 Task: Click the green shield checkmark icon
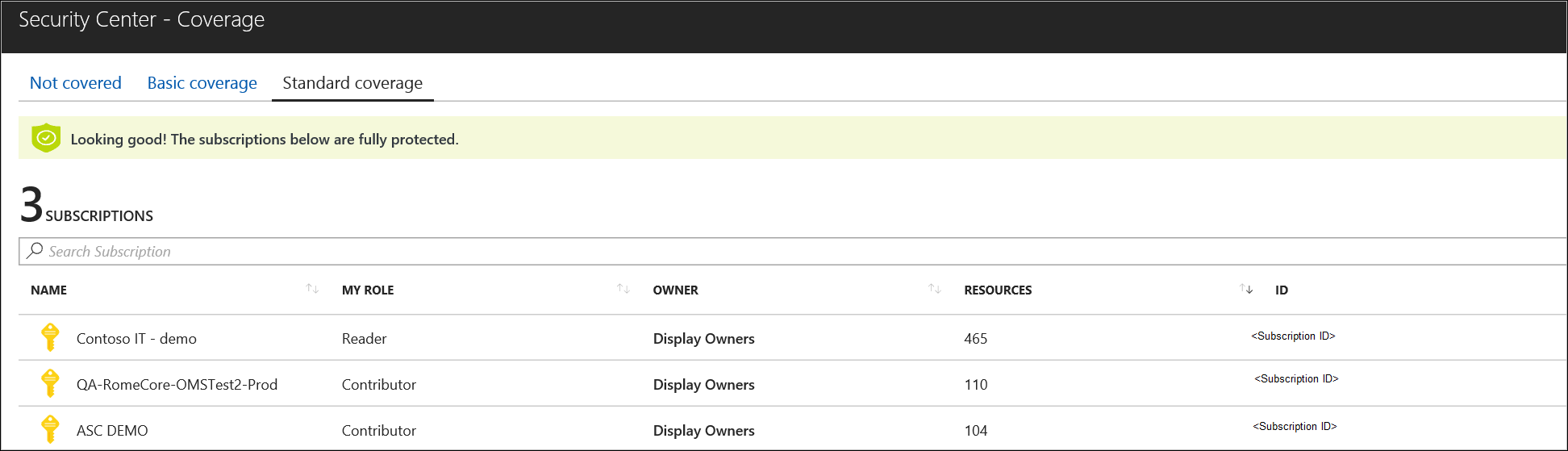tap(46, 138)
